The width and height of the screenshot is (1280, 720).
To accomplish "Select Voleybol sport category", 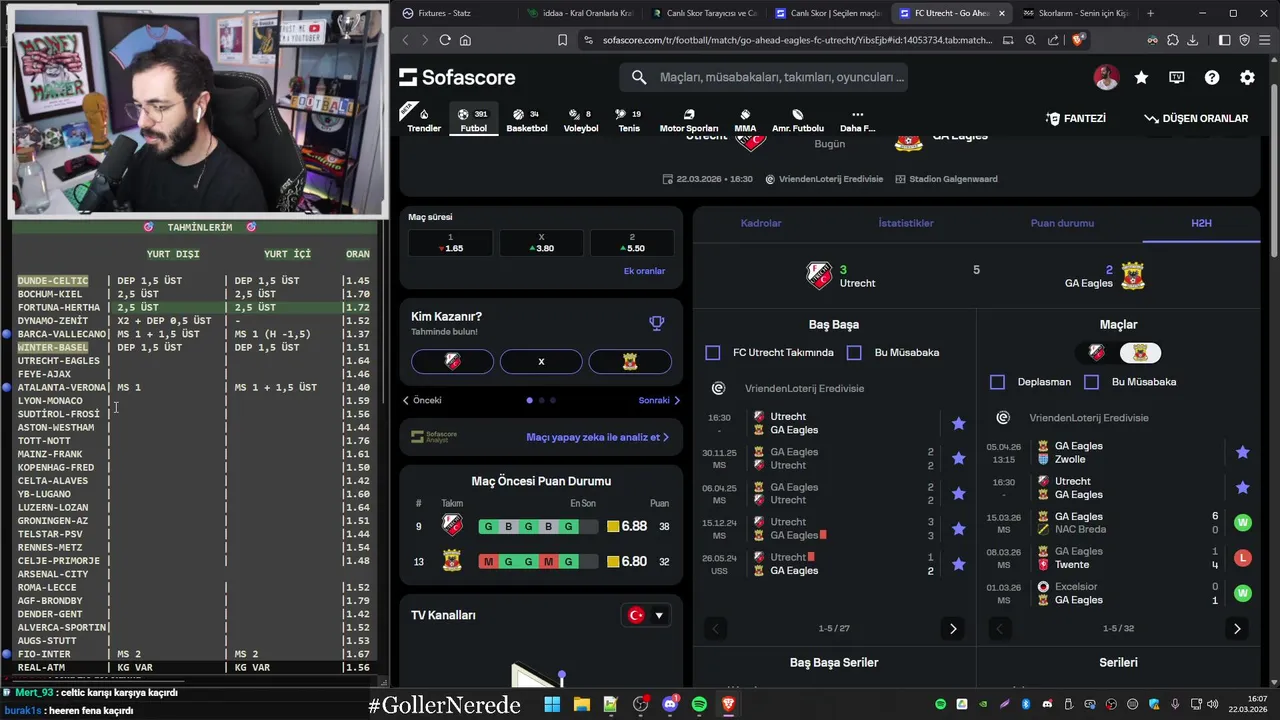I will click(x=580, y=120).
